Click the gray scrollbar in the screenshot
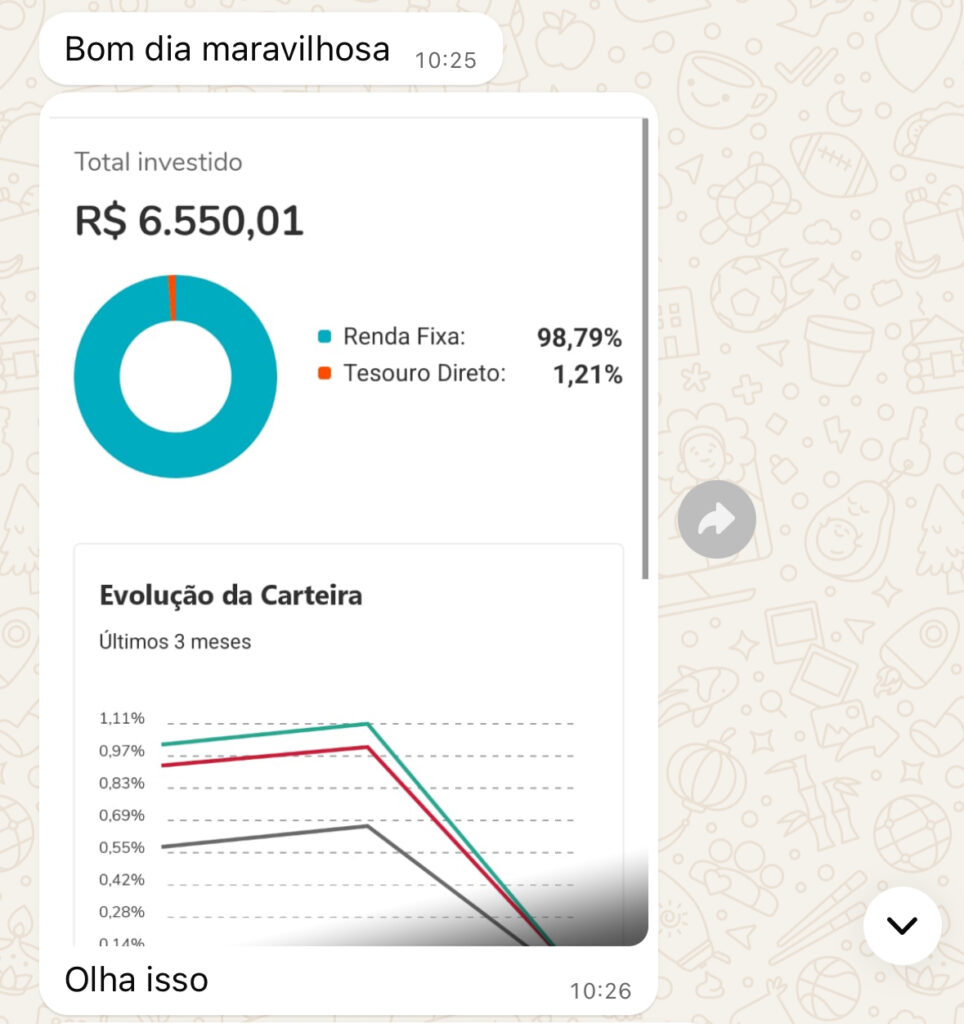This screenshot has height=1024, width=964. coord(645,349)
